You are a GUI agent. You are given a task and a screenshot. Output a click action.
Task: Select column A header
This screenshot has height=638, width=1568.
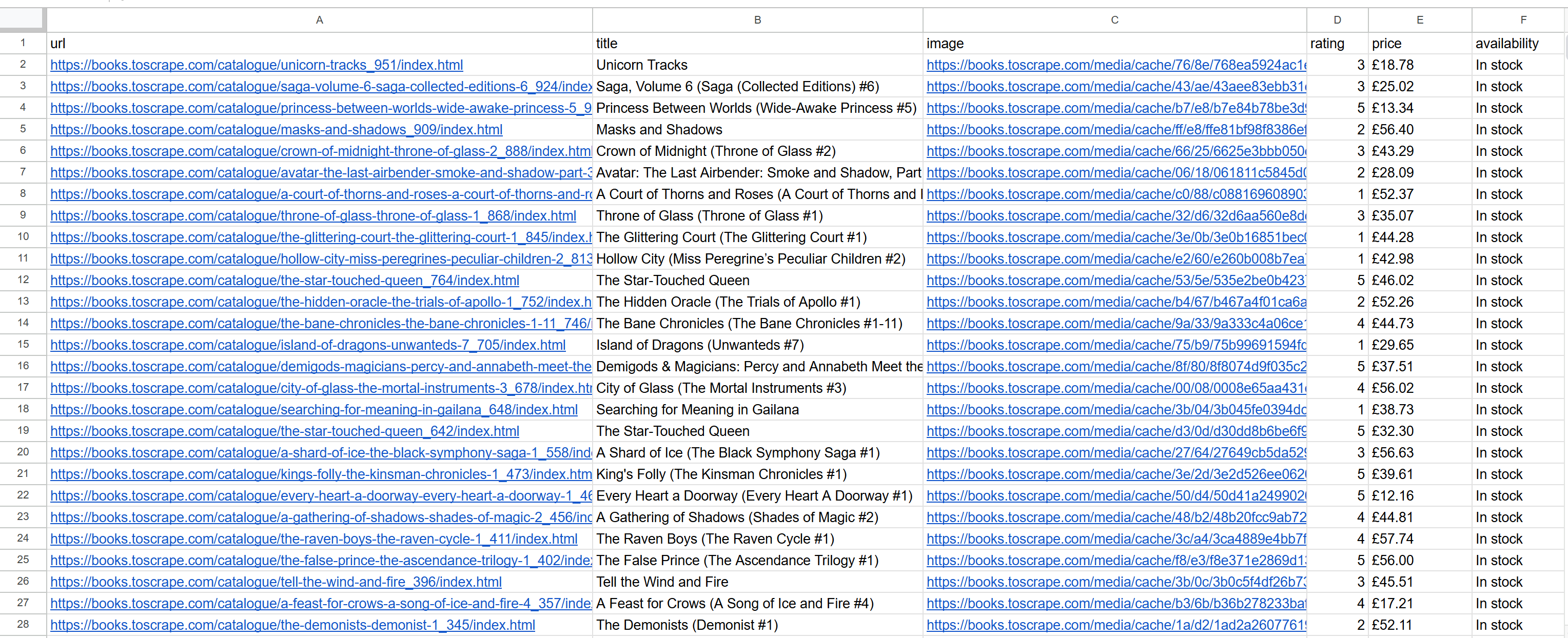click(x=319, y=19)
